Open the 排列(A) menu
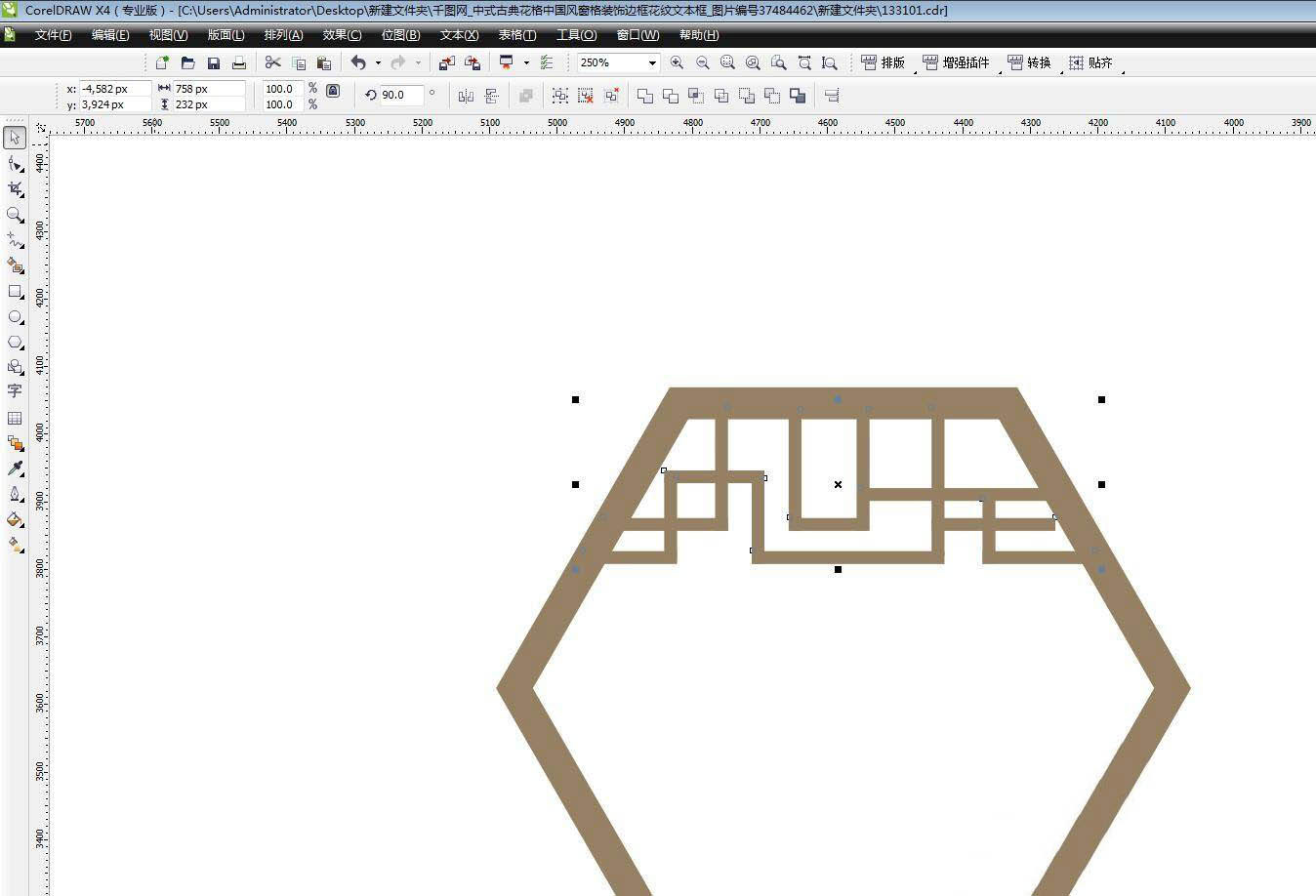1316x896 pixels. (283, 35)
